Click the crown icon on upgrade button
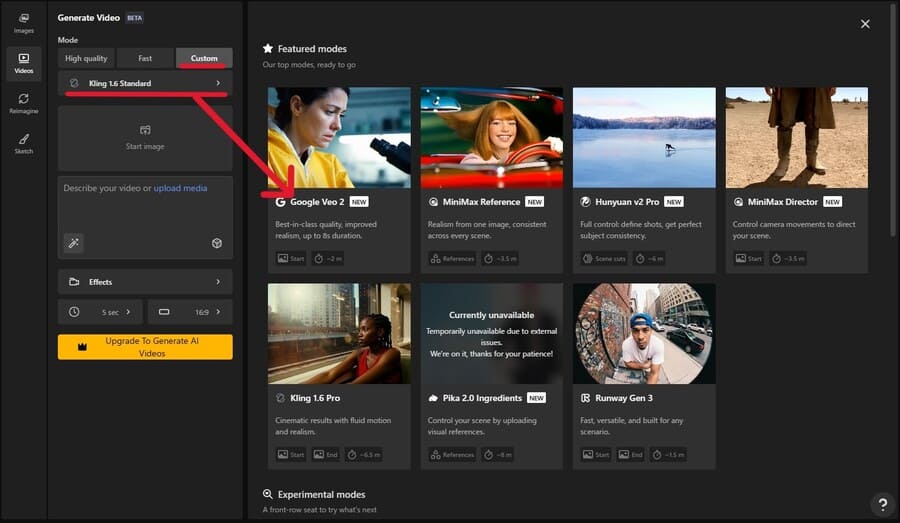Viewport: 900px width, 523px height. pyautogui.click(x=82, y=347)
